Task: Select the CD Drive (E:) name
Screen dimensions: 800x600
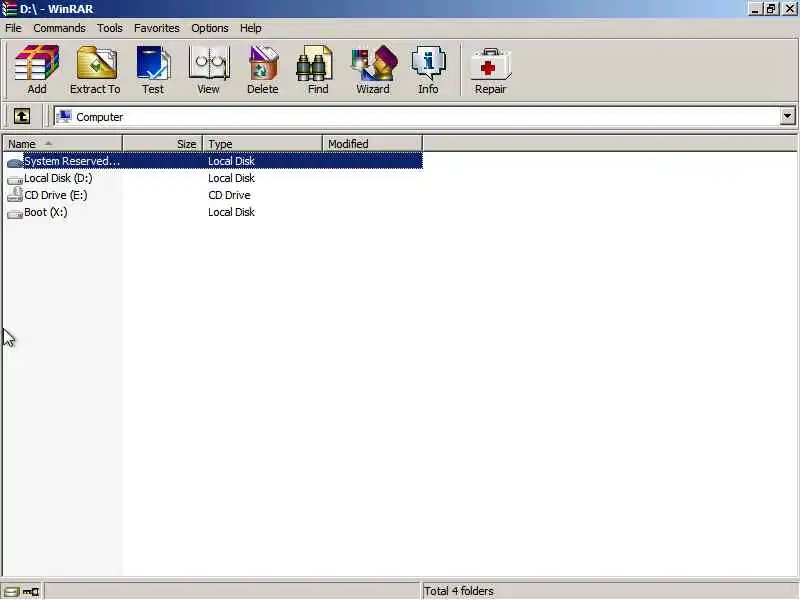Action: [x=56, y=195]
